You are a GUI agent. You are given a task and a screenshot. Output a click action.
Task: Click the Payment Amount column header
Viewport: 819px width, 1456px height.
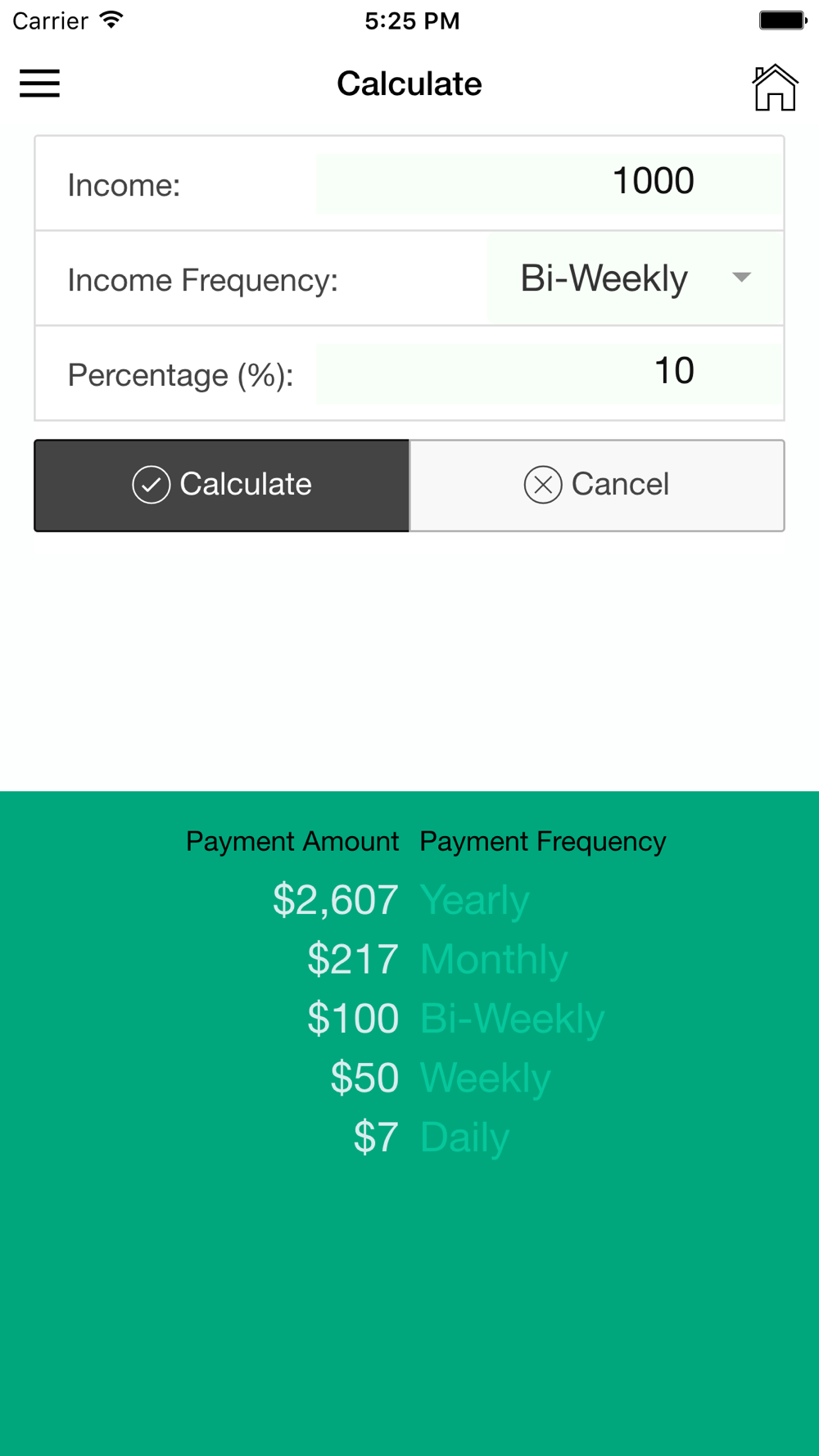coord(292,841)
